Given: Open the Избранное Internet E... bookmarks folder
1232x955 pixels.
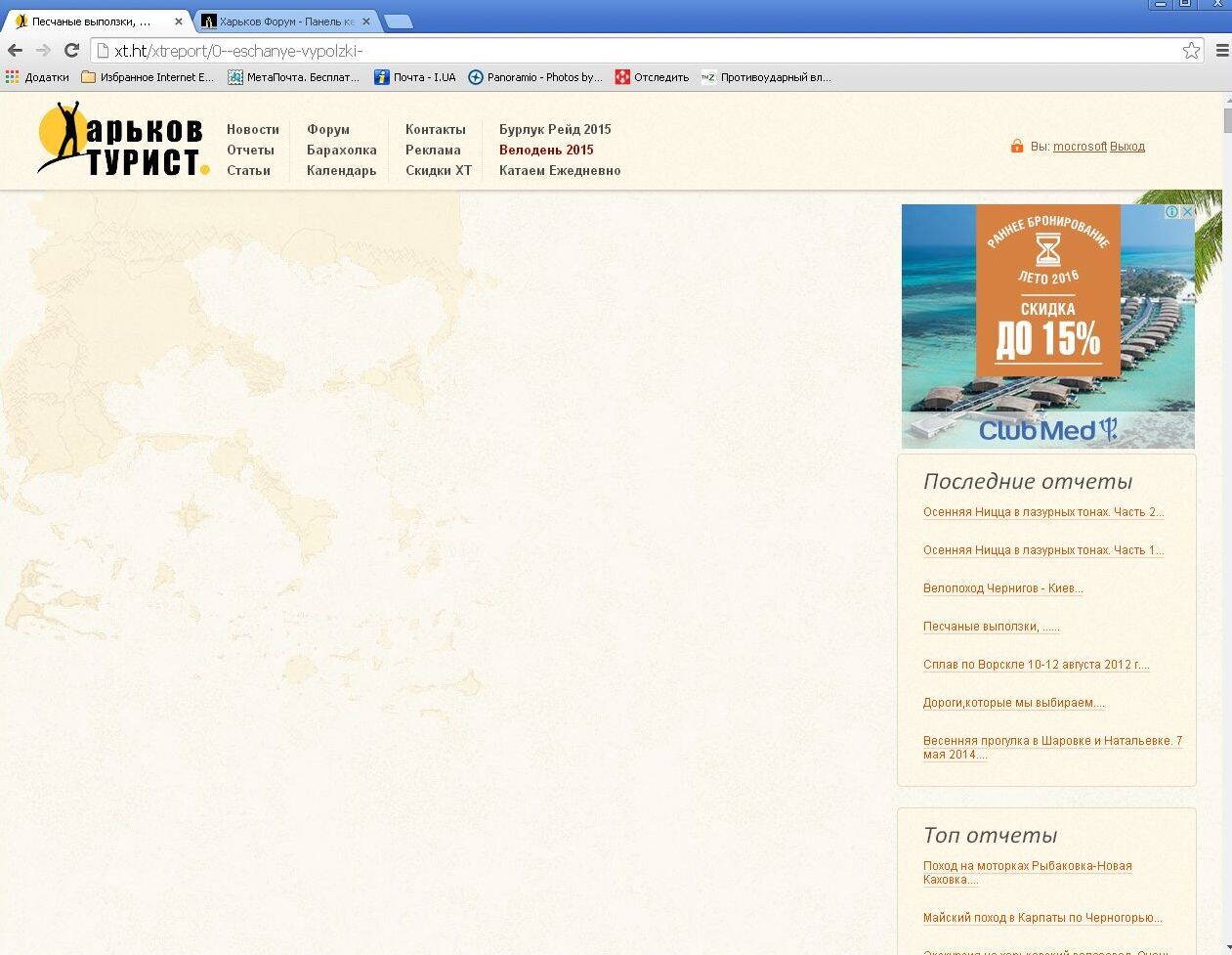Looking at the screenshot, I should click(148, 77).
